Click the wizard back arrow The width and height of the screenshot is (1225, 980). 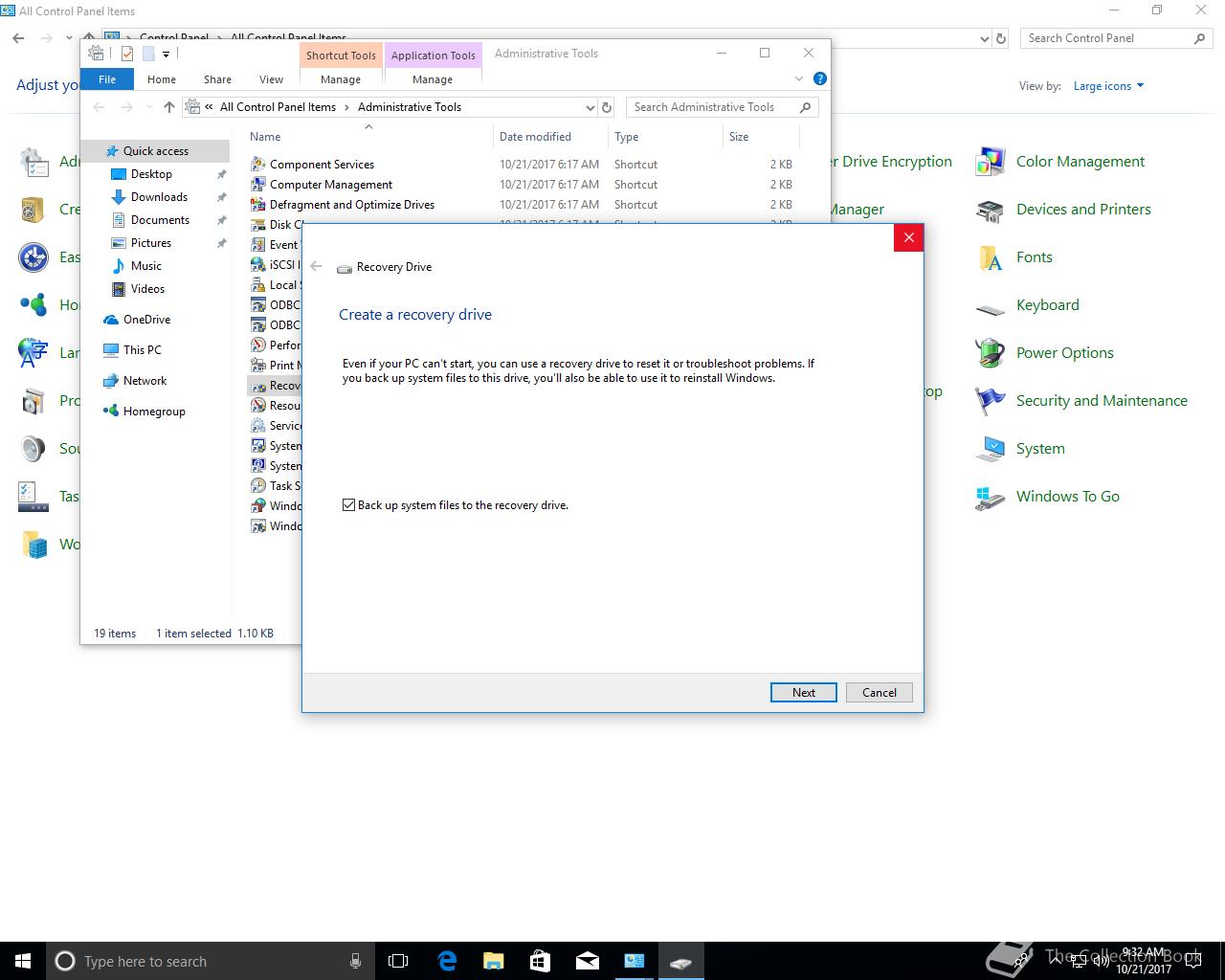click(x=316, y=267)
